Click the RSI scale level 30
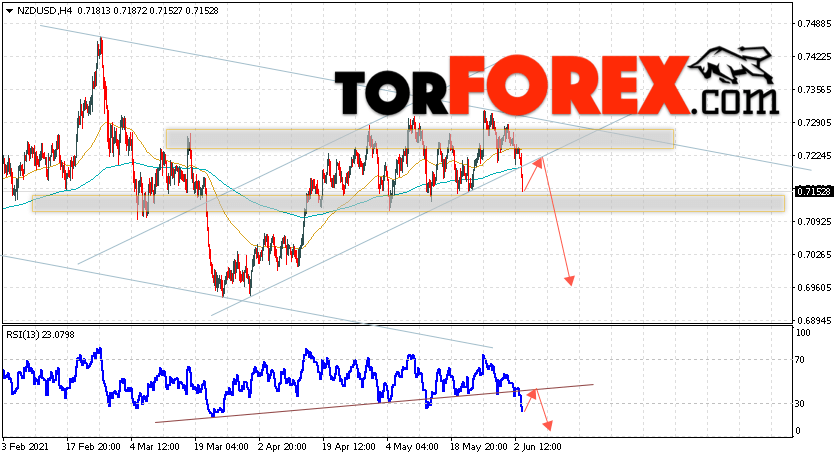The image size is (838, 458). tap(800, 403)
